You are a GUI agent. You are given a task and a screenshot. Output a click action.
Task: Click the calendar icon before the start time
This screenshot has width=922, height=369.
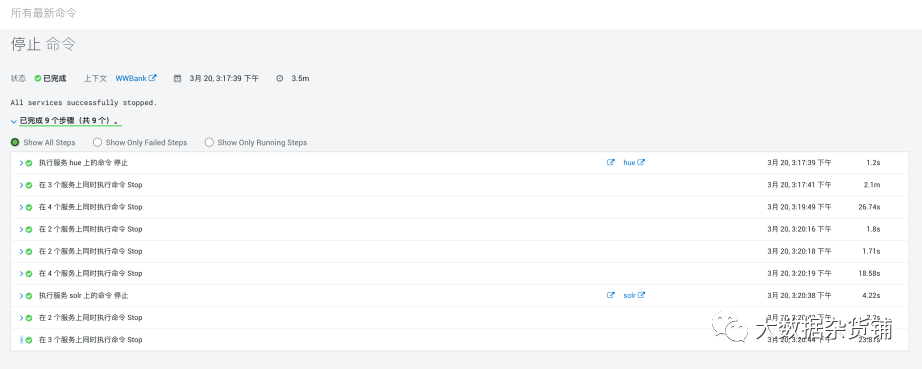(x=177, y=78)
